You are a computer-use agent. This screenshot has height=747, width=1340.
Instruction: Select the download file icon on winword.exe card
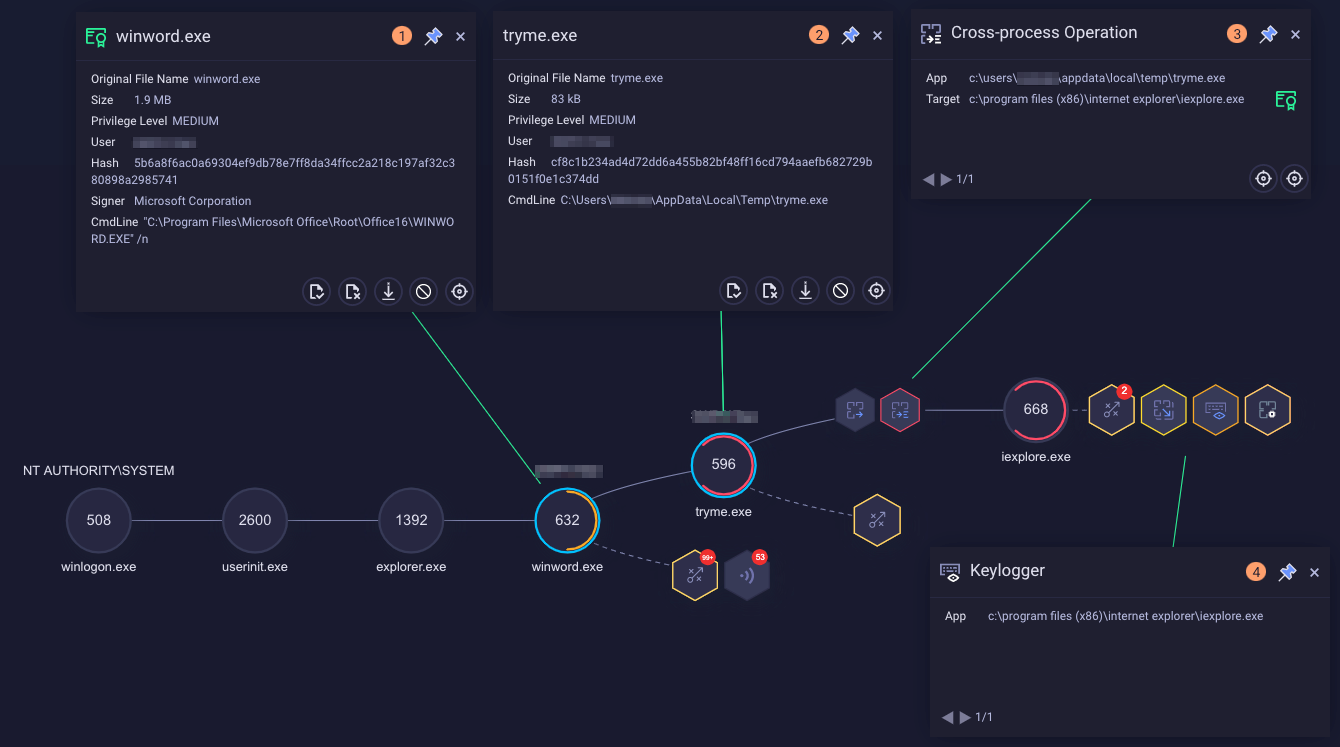[x=388, y=291]
